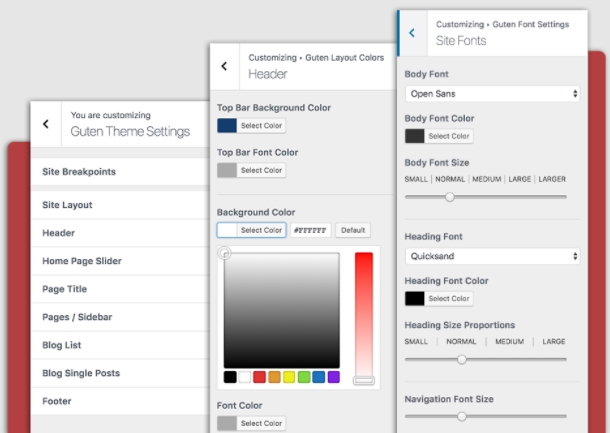Pick the purple palette swatch

point(334,377)
